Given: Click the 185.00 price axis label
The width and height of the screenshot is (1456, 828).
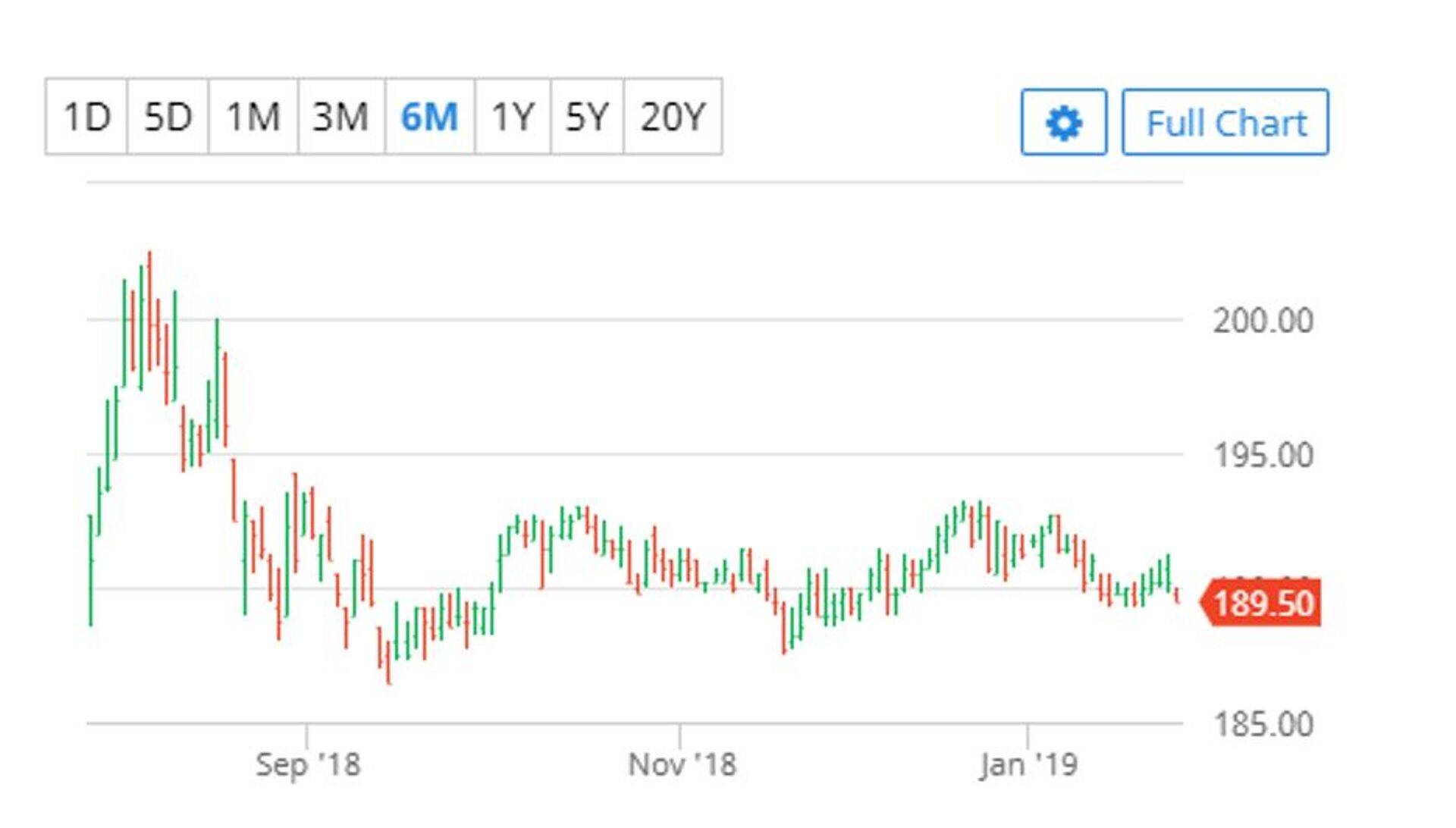Looking at the screenshot, I should 1263,724.
